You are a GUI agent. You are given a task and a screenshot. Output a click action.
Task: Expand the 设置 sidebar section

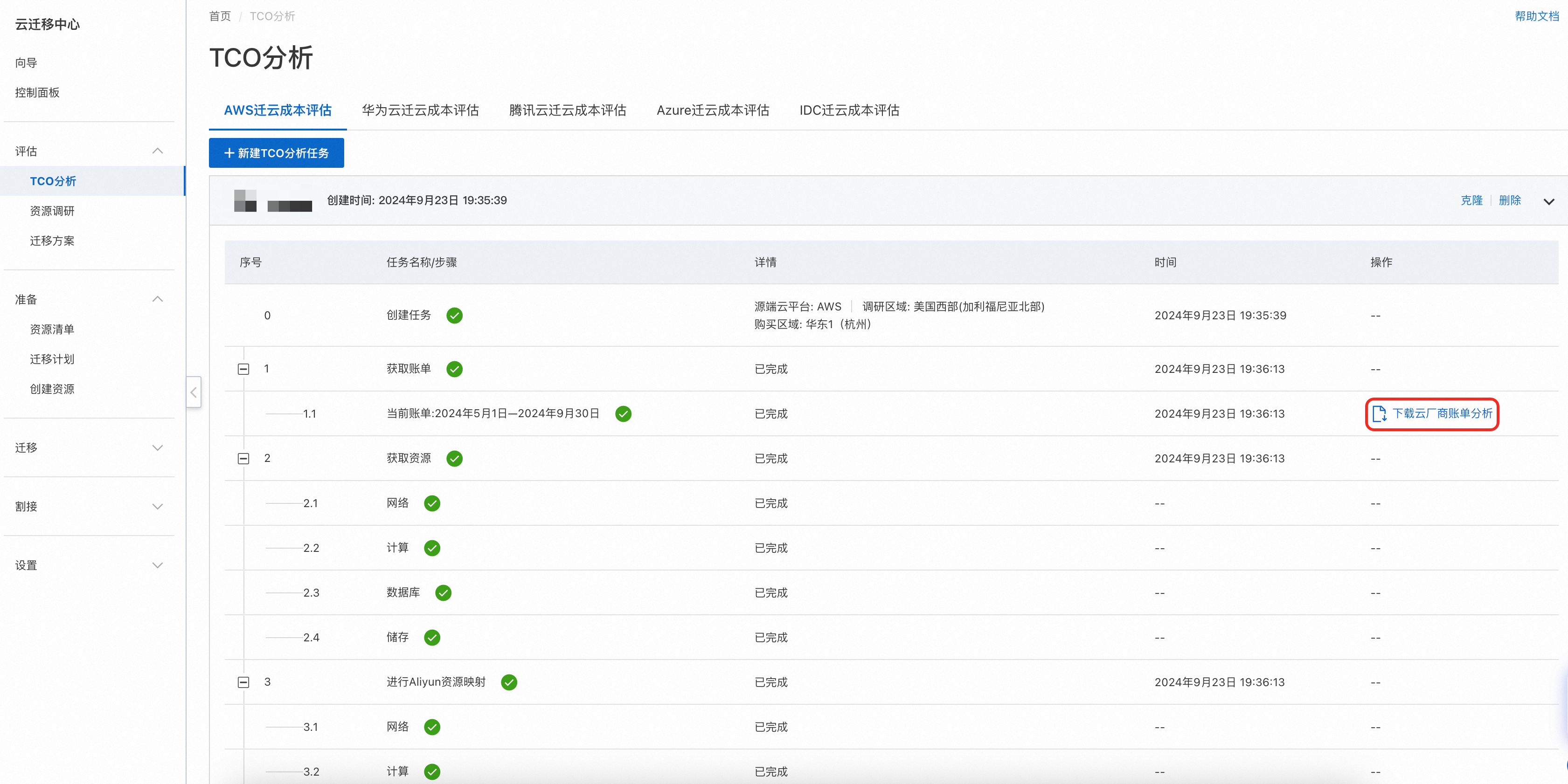pos(158,566)
